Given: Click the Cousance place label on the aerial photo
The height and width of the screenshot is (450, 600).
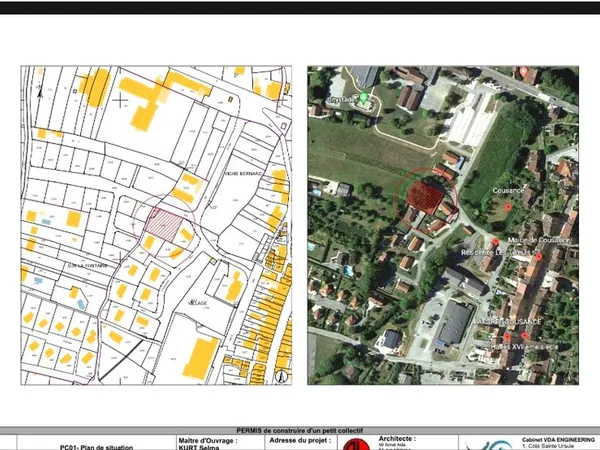Looking at the screenshot, I should coord(508,191).
